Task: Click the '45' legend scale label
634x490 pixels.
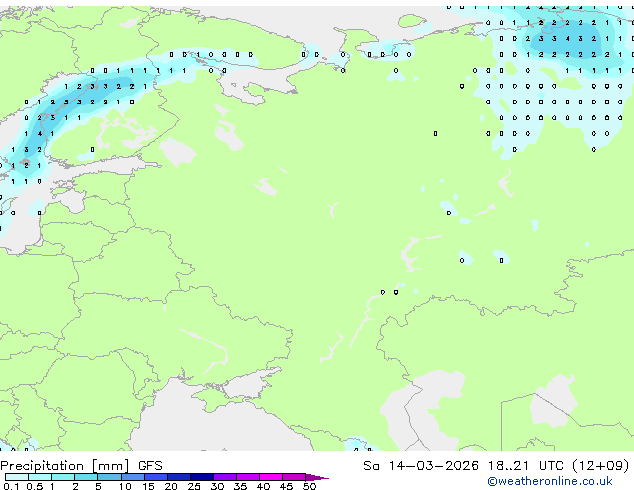Action: click(x=286, y=486)
